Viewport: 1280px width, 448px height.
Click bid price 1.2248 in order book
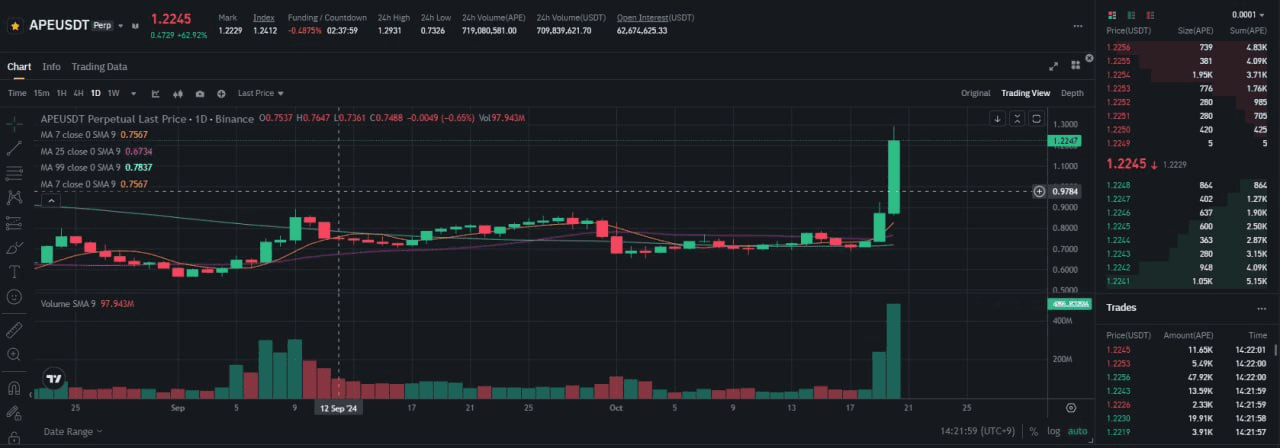coord(1118,185)
